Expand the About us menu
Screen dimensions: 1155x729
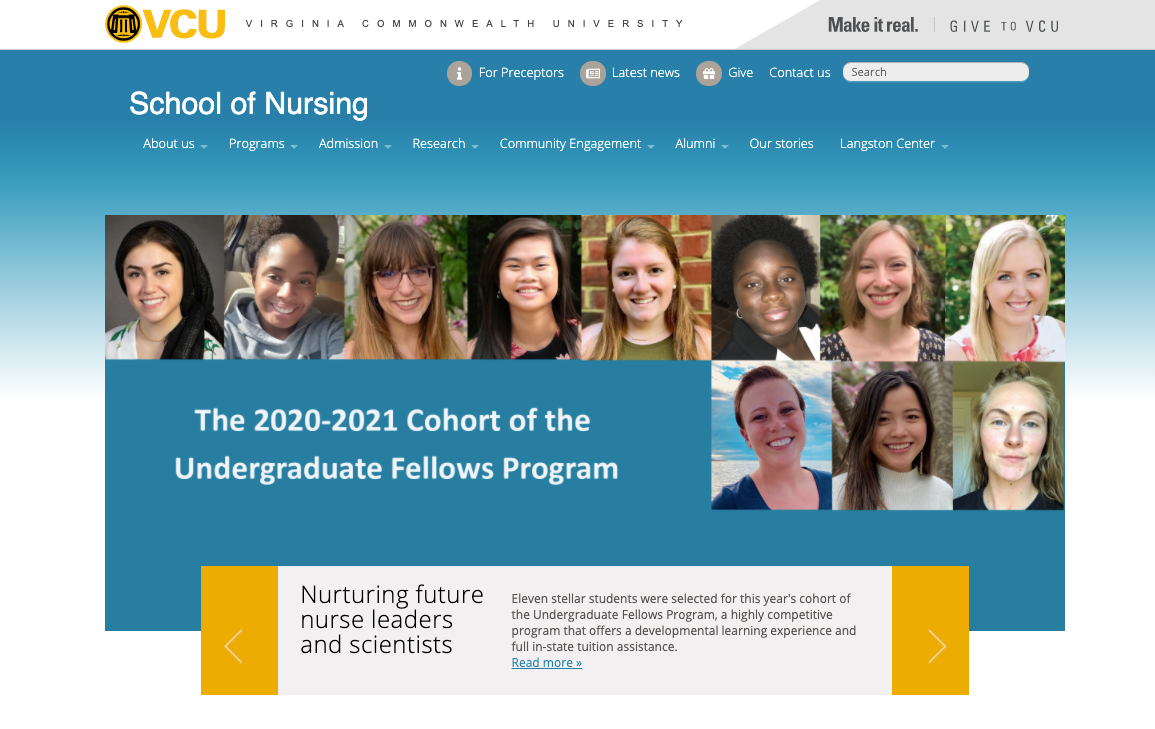point(175,144)
